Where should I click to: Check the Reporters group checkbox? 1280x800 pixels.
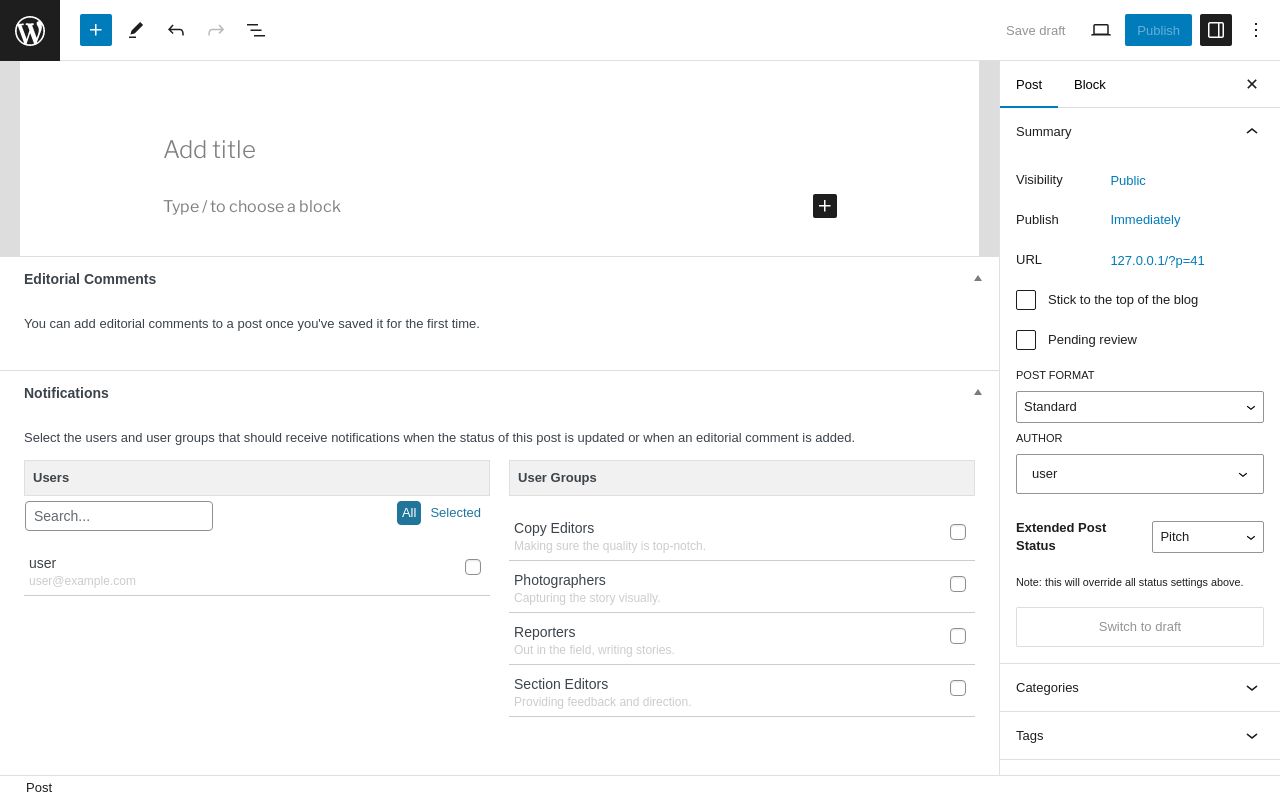click(x=958, y=636)
